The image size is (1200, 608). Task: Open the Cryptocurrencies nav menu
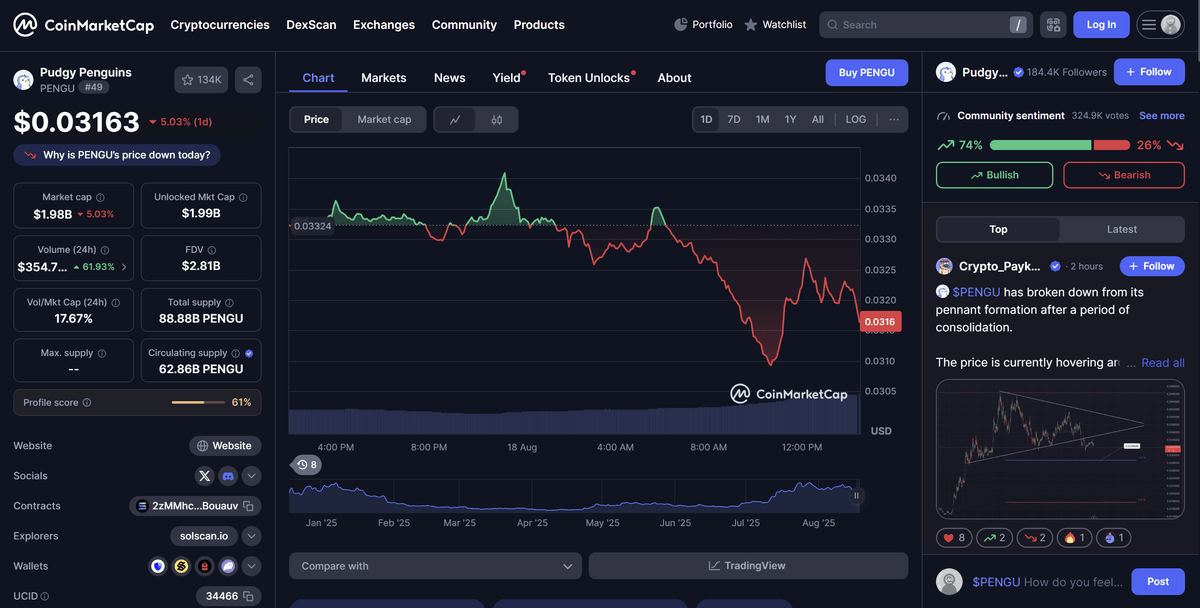coord(220,25)
